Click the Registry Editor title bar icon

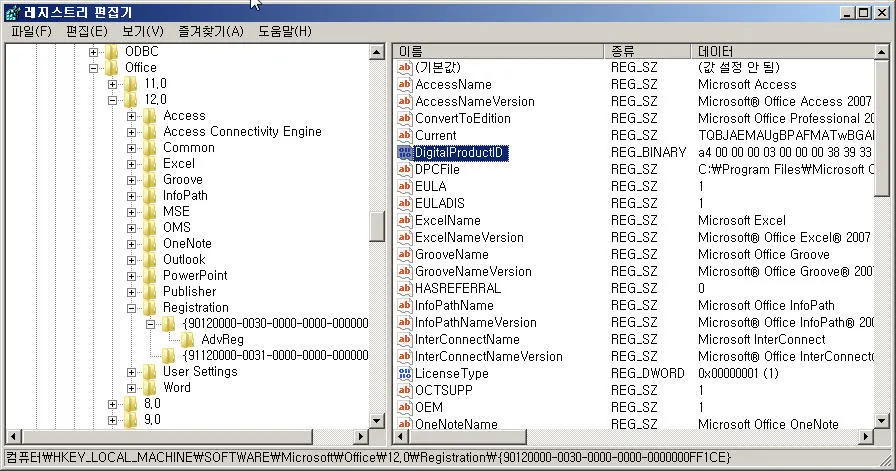[x=11, y=12]
